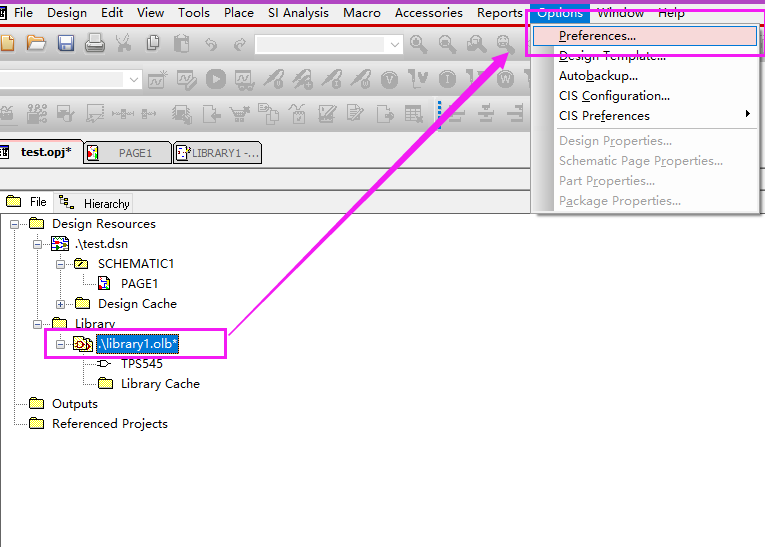The height and width of the screenshot is (547, 765).
Task: Create a new simulation profile
Action: coord(158,79)
